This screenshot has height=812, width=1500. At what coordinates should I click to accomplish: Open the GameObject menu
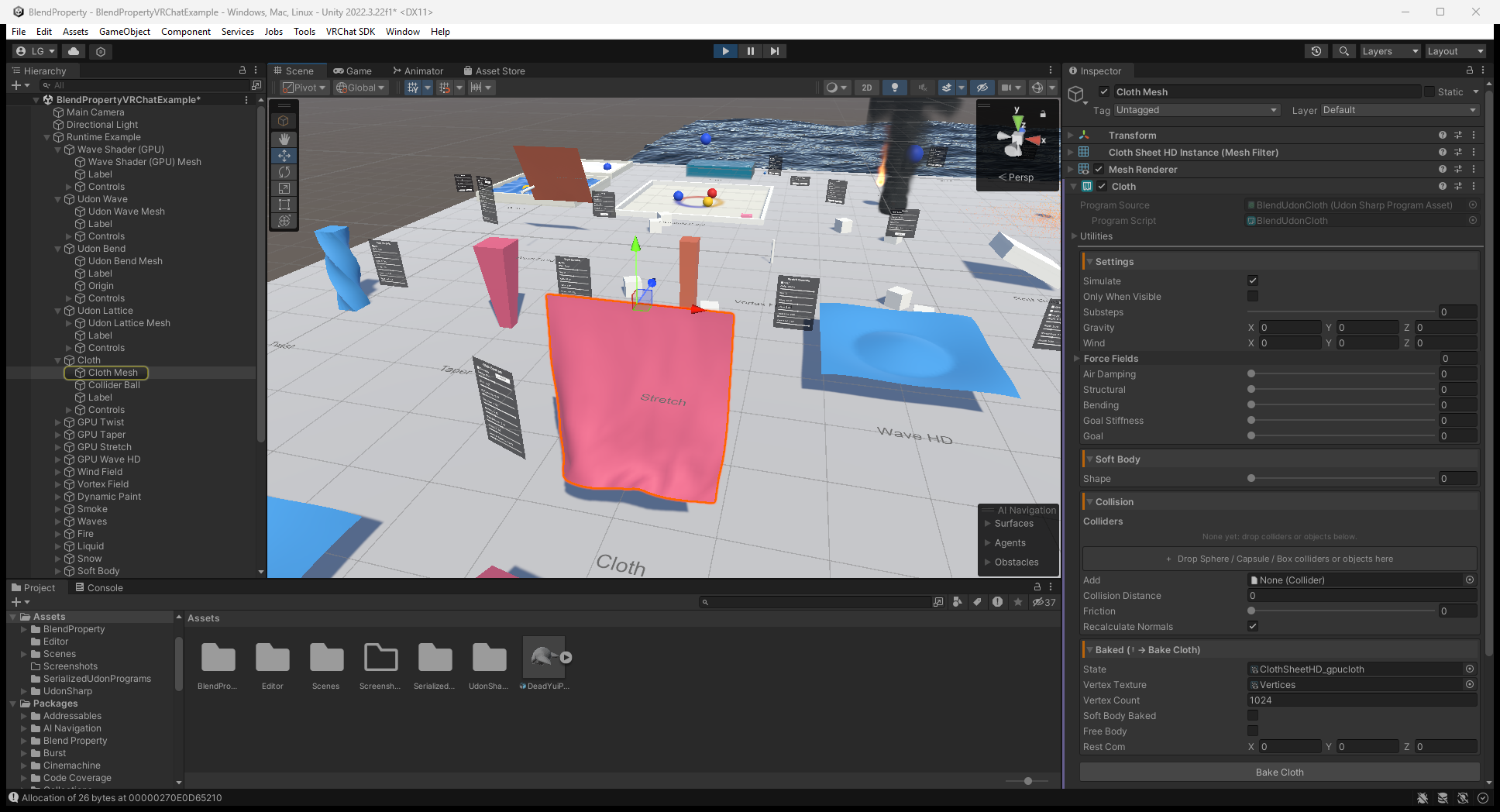pos(125,32)
